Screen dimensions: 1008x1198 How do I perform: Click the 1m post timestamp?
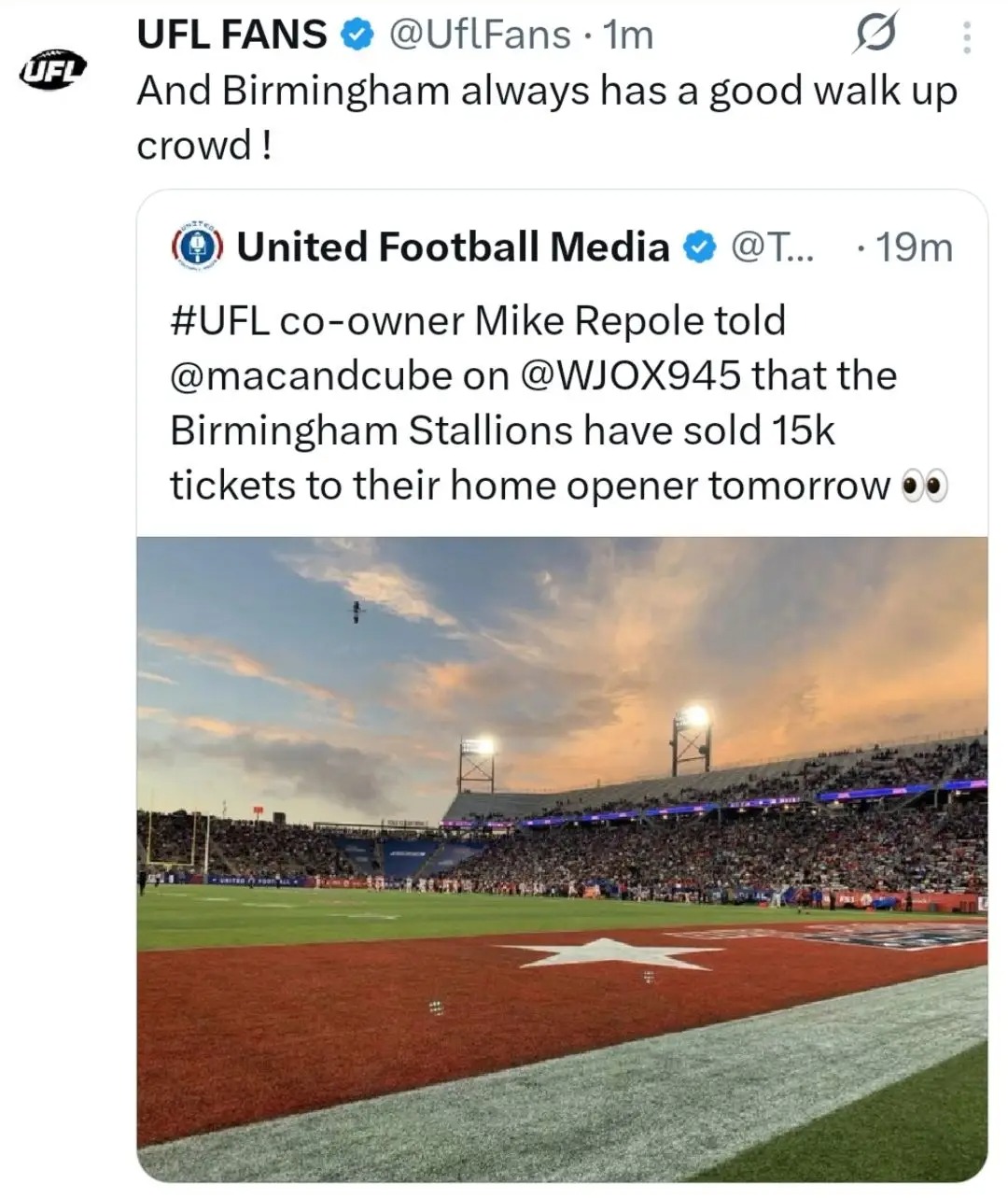[628, 35]
